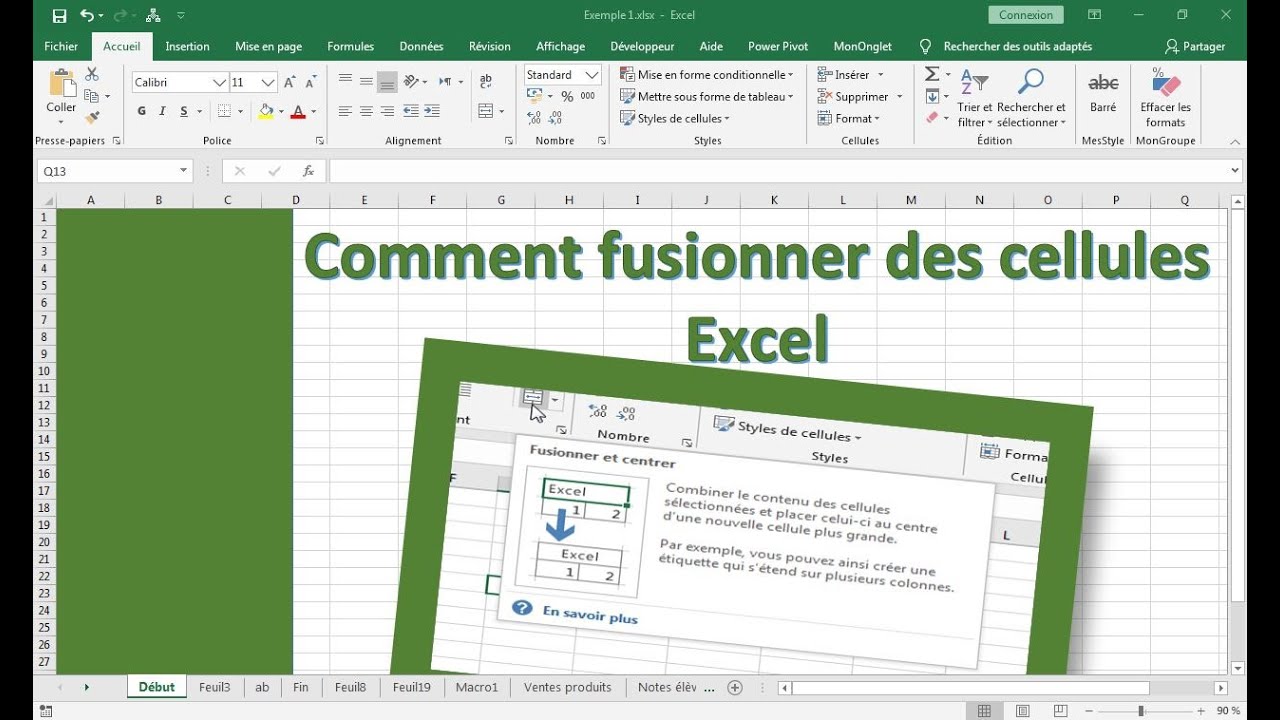Open Mise en forme conditionnelle menu

click(707, 75)
